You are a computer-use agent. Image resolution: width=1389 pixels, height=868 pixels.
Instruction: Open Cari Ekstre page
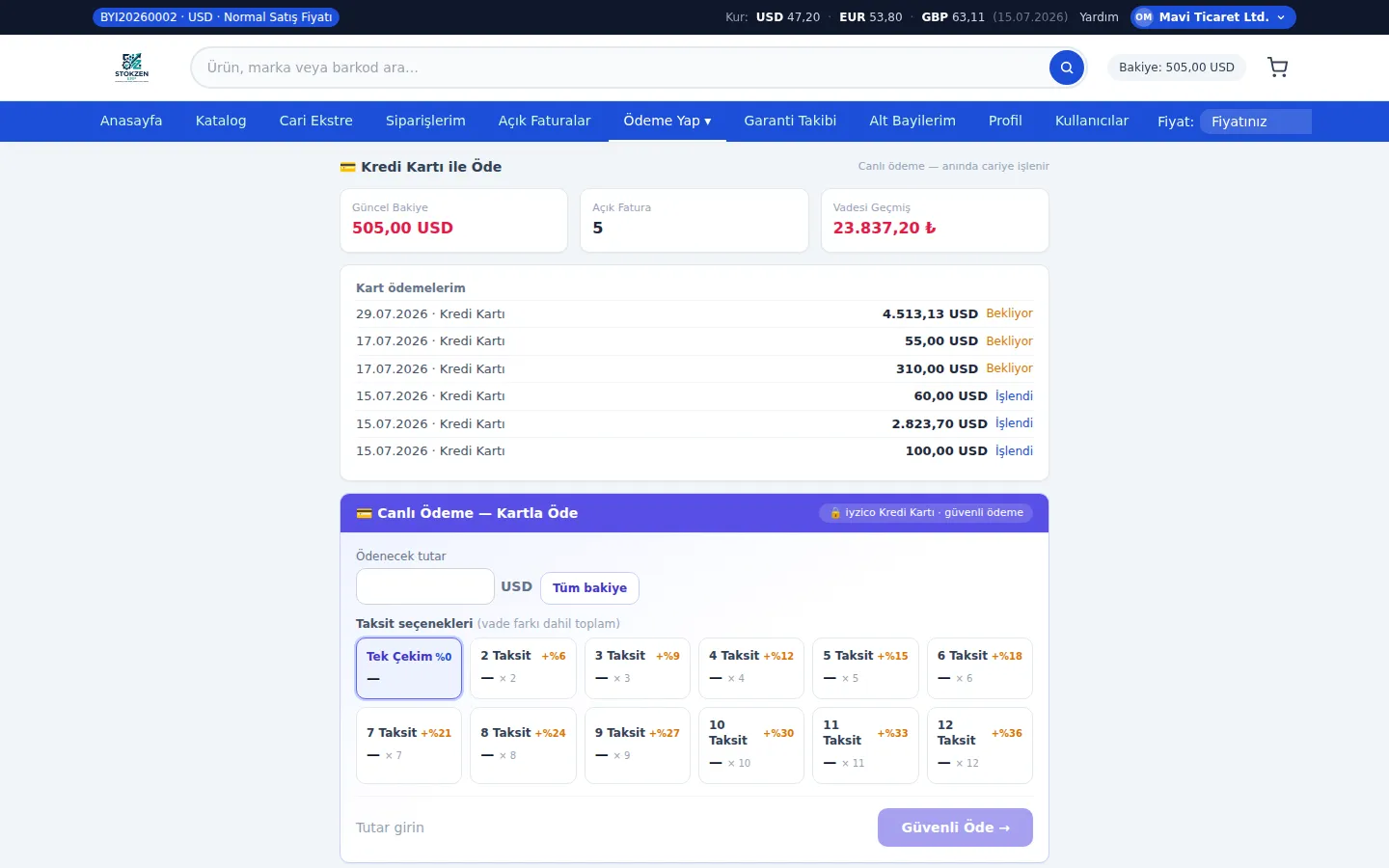pyautogui.click(x=316, y=121)
